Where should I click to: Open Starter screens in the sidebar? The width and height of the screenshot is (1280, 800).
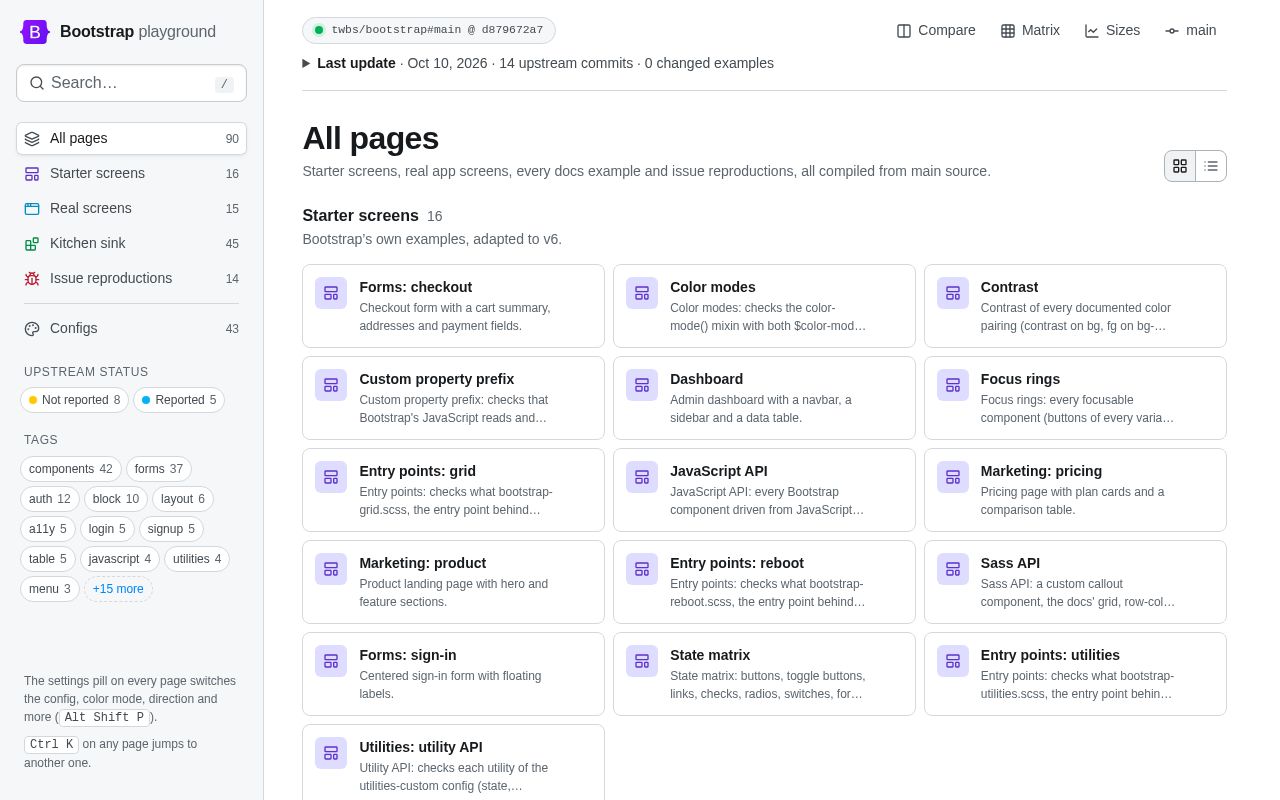[x=131, y=174]
